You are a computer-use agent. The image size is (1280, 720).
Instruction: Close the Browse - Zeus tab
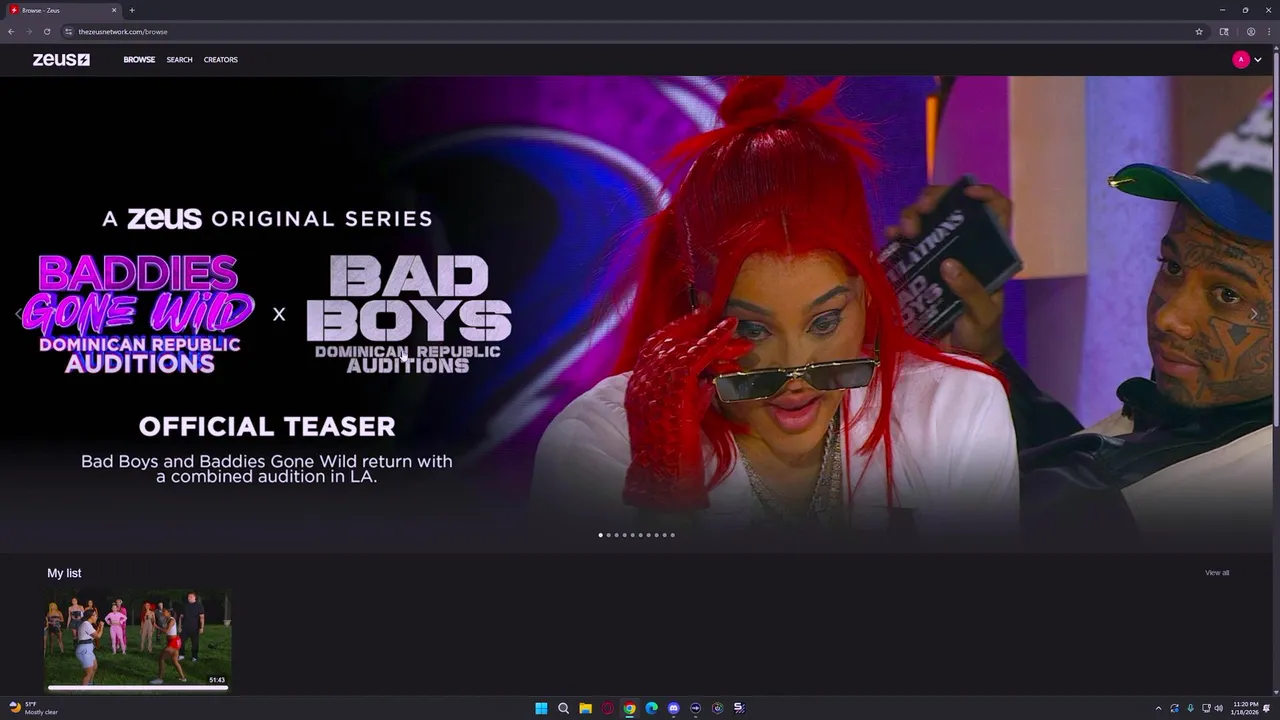point(114,10)
